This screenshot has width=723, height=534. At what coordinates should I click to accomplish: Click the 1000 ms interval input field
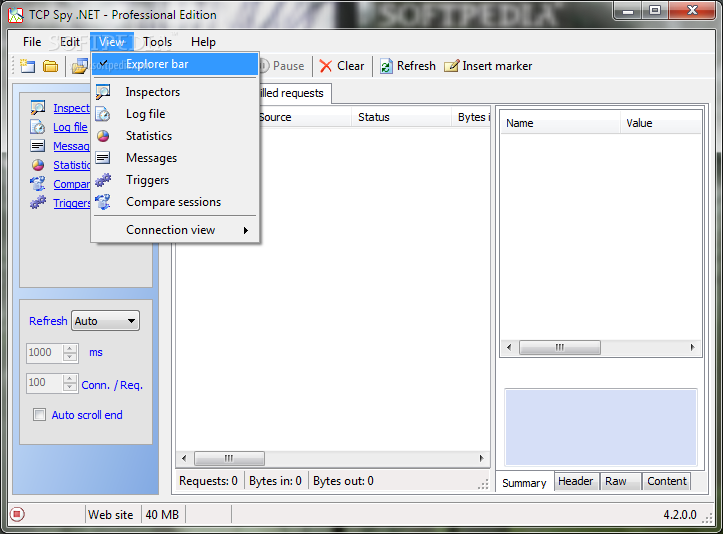coord(45,353)
